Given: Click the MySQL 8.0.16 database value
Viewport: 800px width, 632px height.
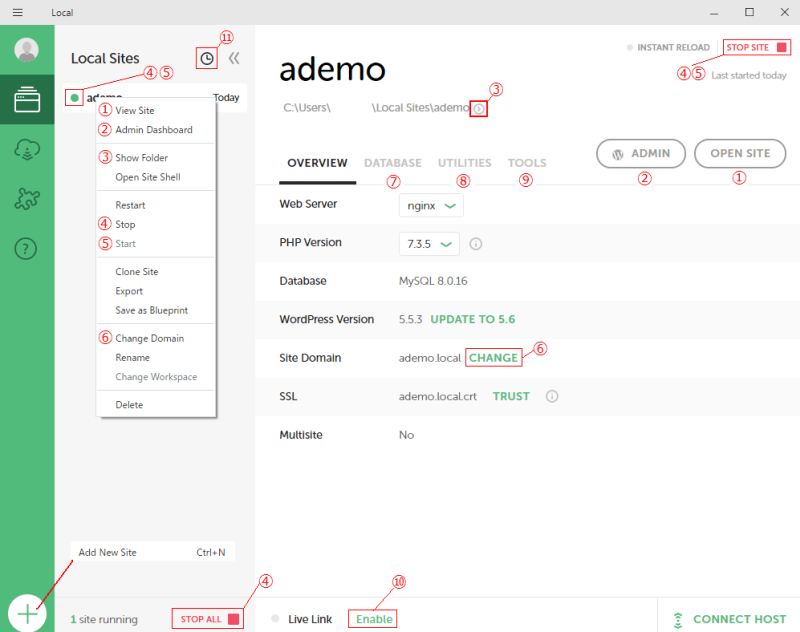Looking at the screenshot, I should [x=433, y=281].
